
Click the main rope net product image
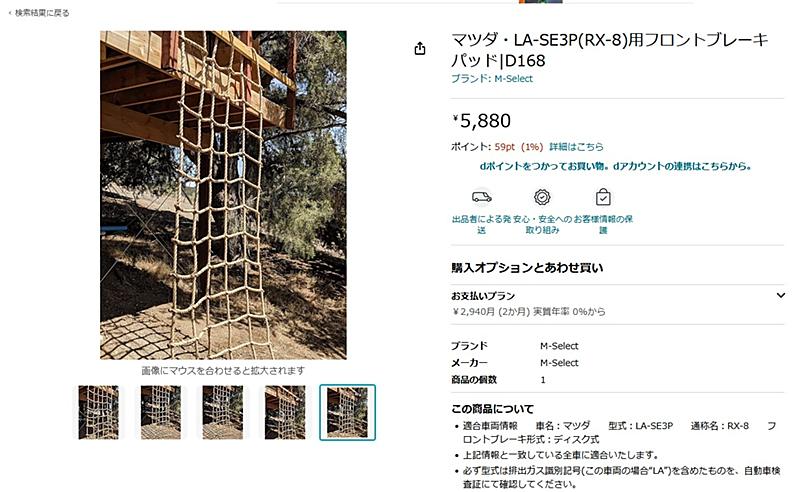click(223, 195)
